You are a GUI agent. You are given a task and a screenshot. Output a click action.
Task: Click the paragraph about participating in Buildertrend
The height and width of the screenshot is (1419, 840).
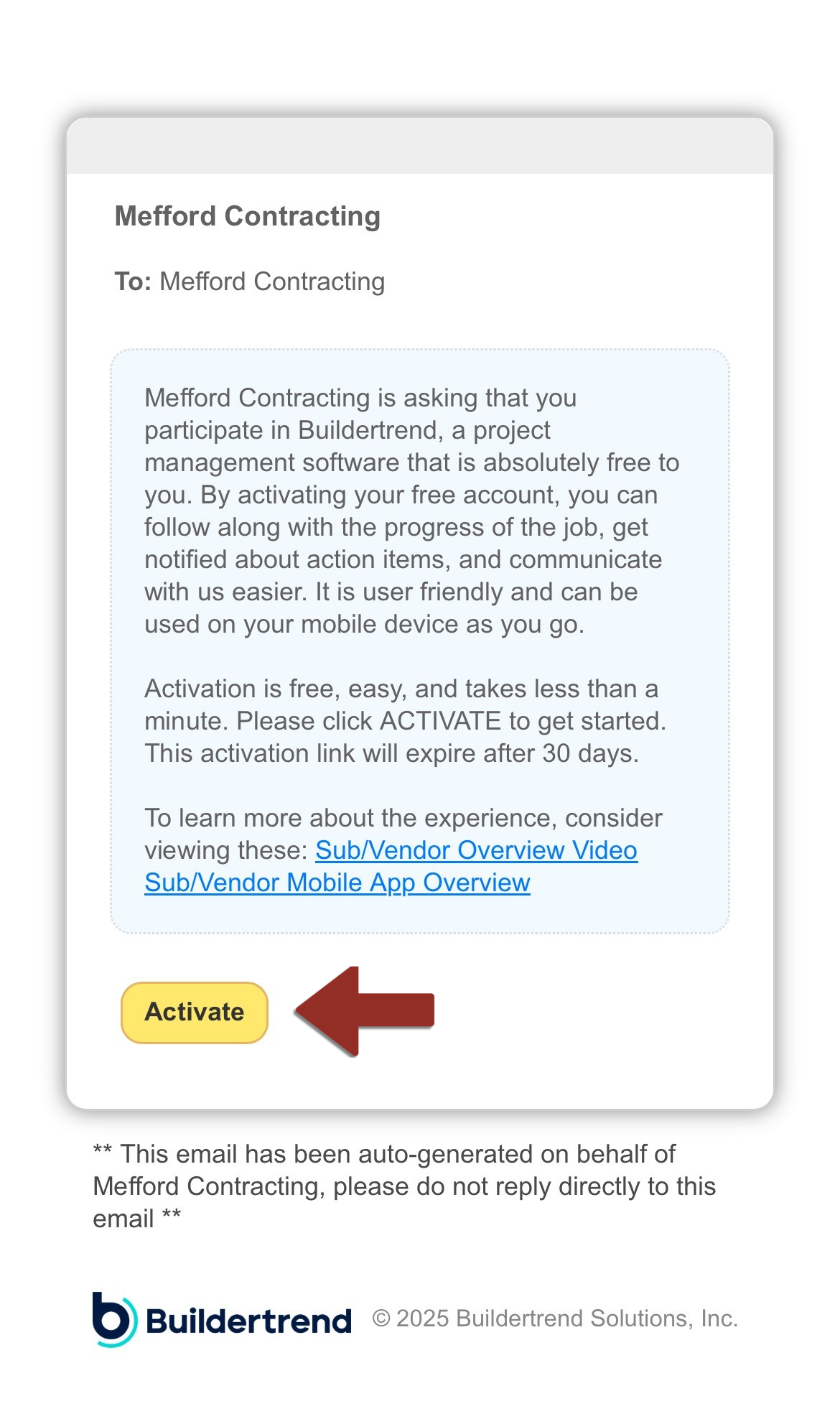tap(411, 511)
